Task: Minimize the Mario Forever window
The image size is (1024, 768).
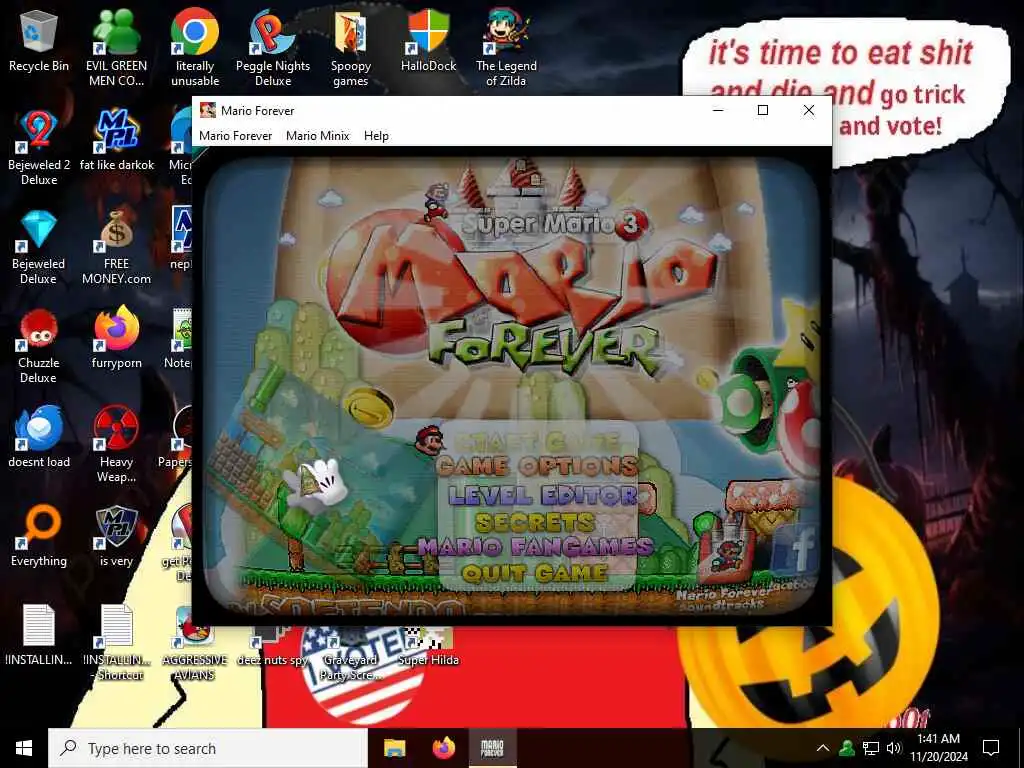Action: (718, 110)
